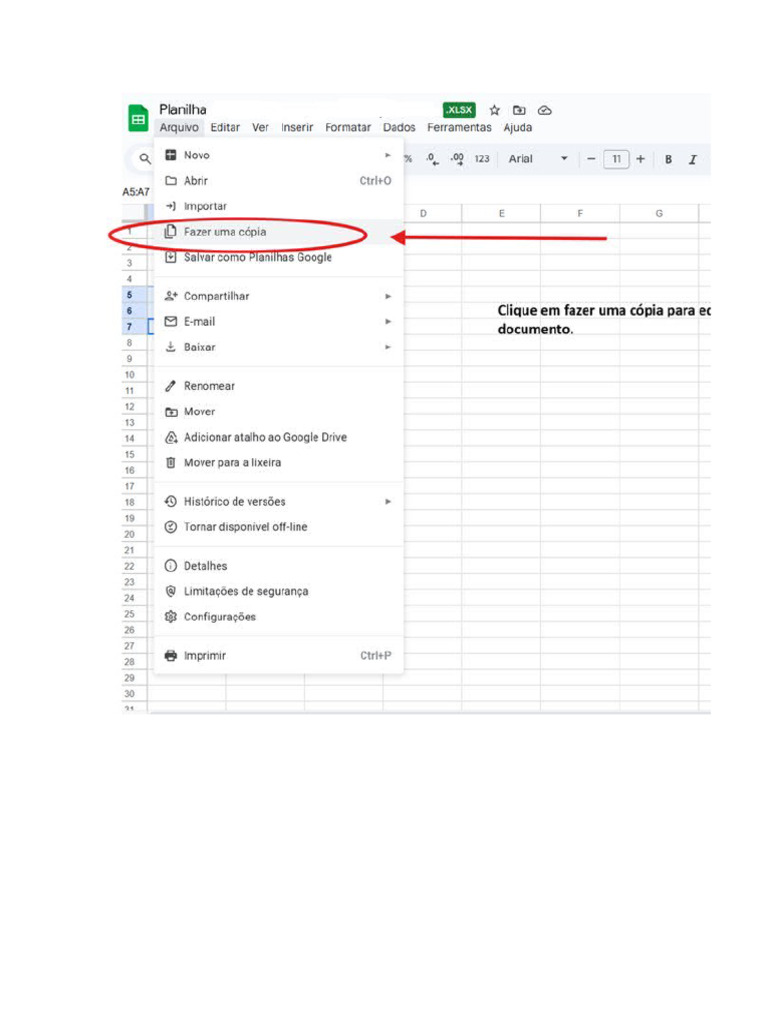
Task: Choose Mover in the menu
Action: click(279, 411)
